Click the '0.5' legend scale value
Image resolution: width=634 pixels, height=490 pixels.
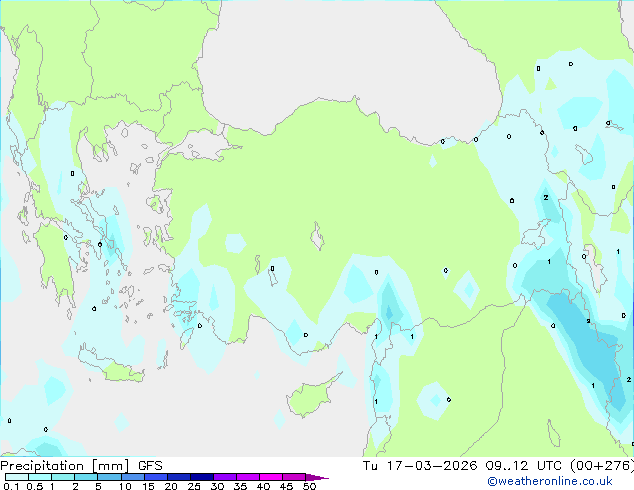[x=34, y=486]
